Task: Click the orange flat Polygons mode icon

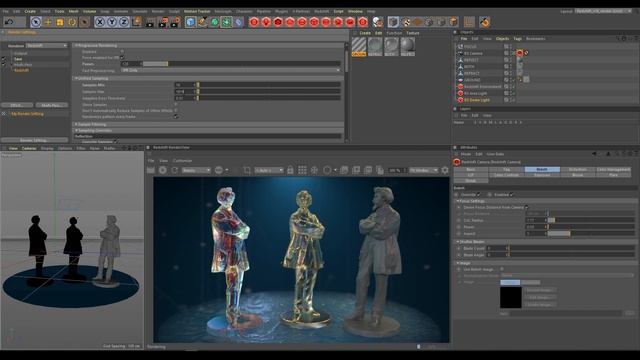Action: click(417, 22)
